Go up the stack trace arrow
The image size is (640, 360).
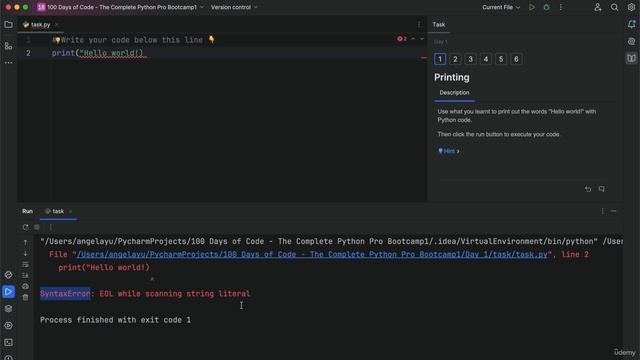[25, 242]
